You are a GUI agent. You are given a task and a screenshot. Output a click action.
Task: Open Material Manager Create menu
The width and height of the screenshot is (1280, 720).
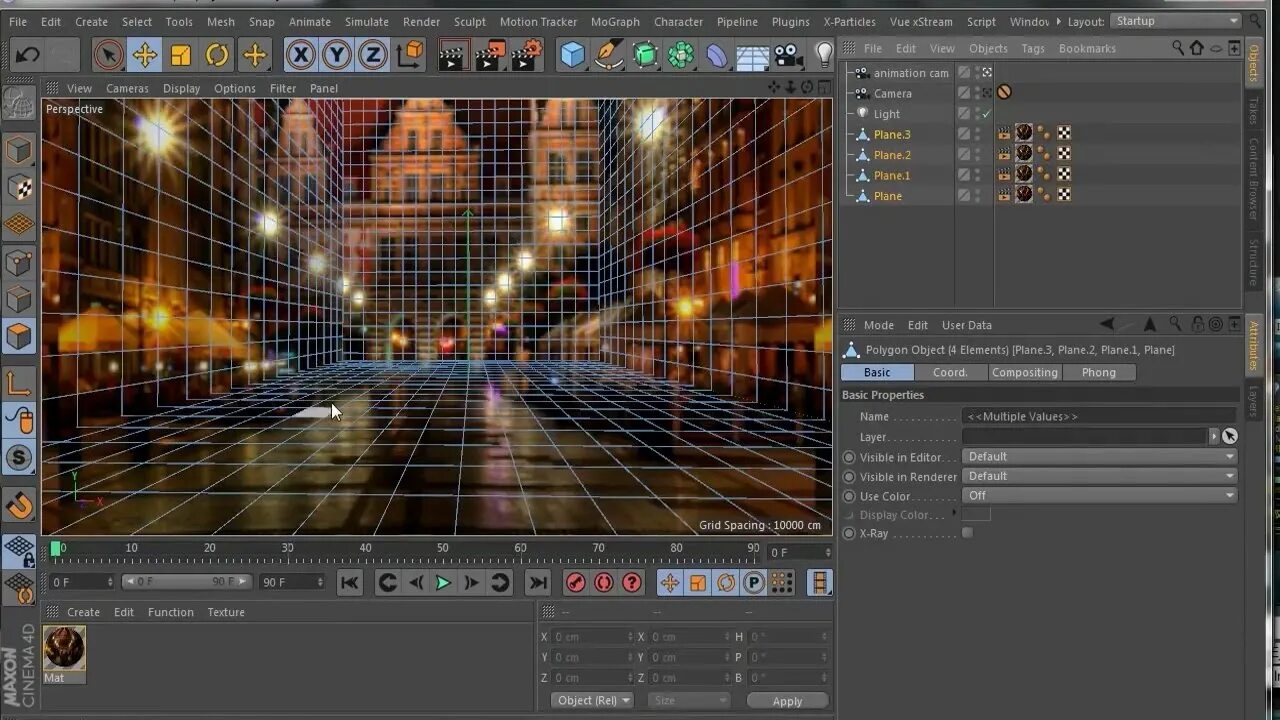[83, 612]
